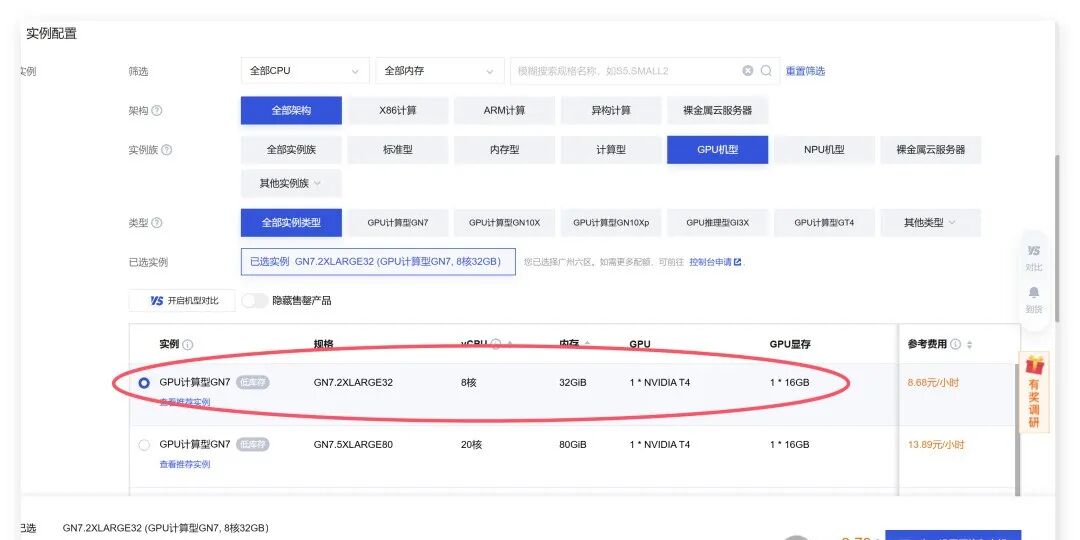Sort table by 内存 using the arrow
The image size is (1080, 540).
pos(587,344)
